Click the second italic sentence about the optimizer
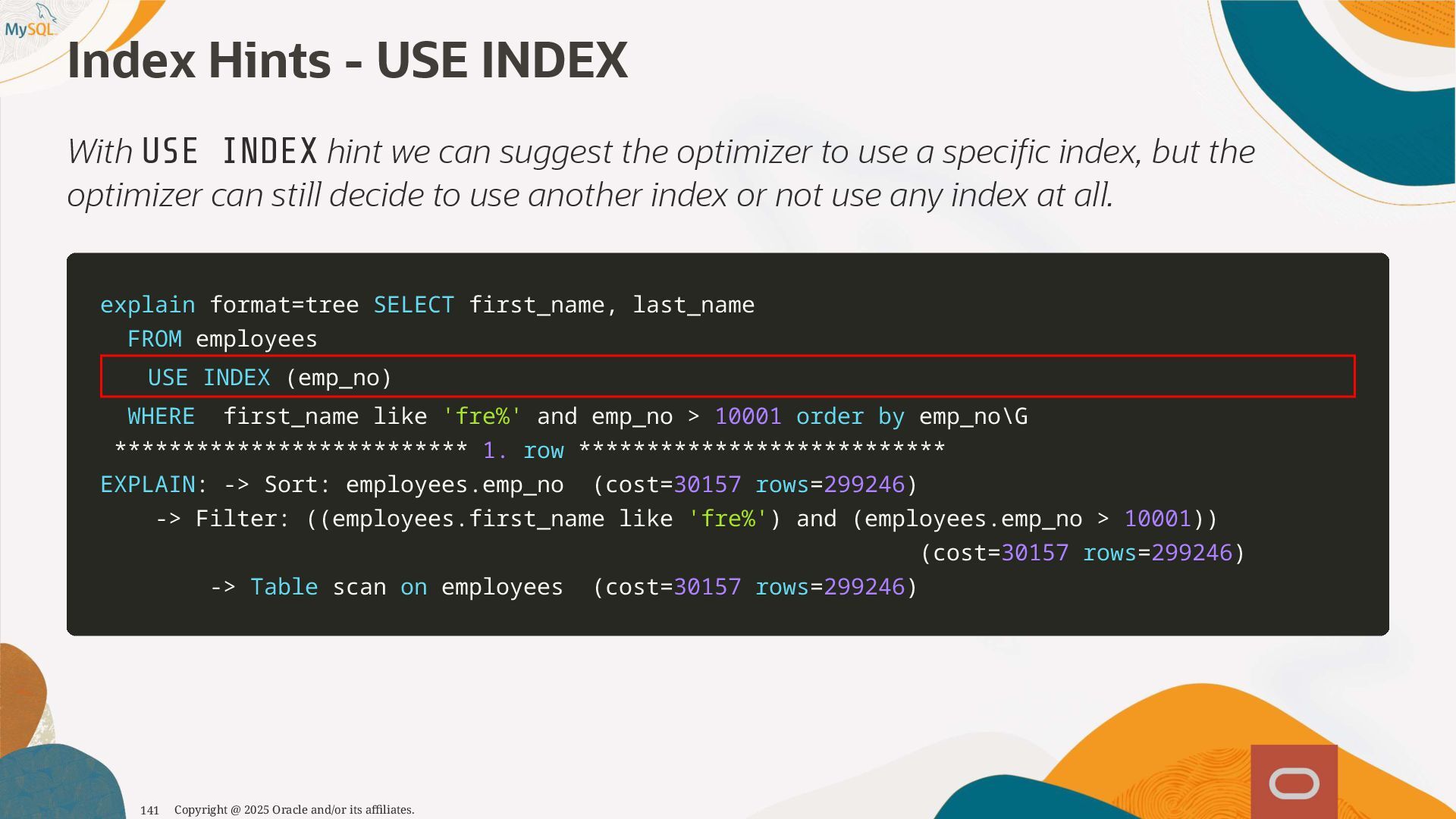The image size is (1456, 819). [x=590, y=195]
